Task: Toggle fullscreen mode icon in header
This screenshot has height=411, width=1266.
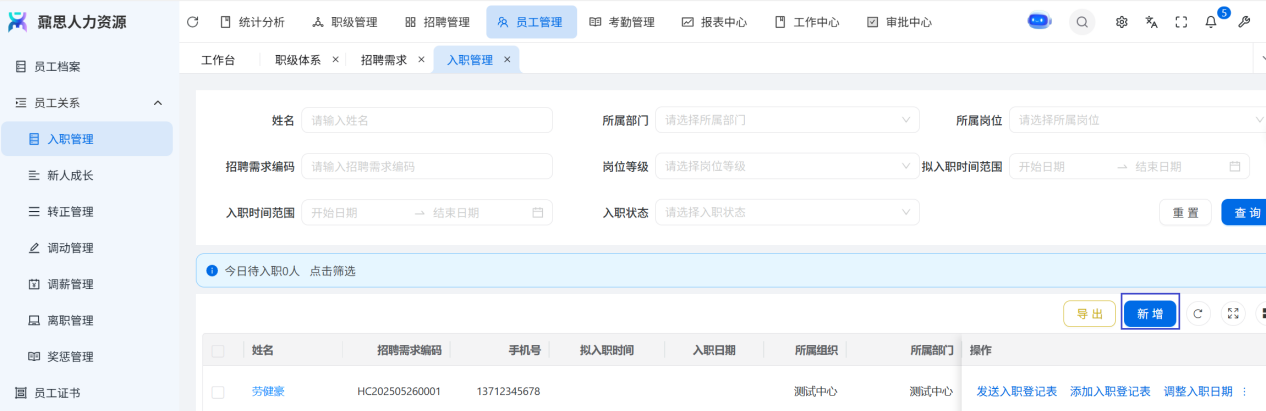Action: [1181, 22]
